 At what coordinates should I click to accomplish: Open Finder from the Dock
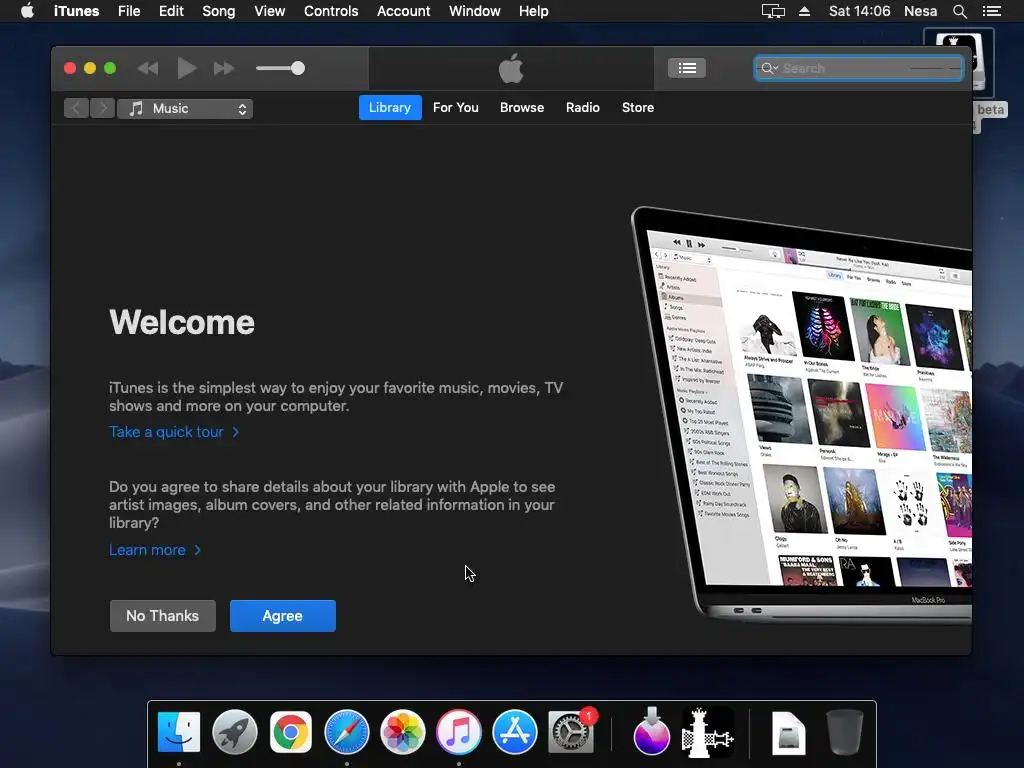179,732
